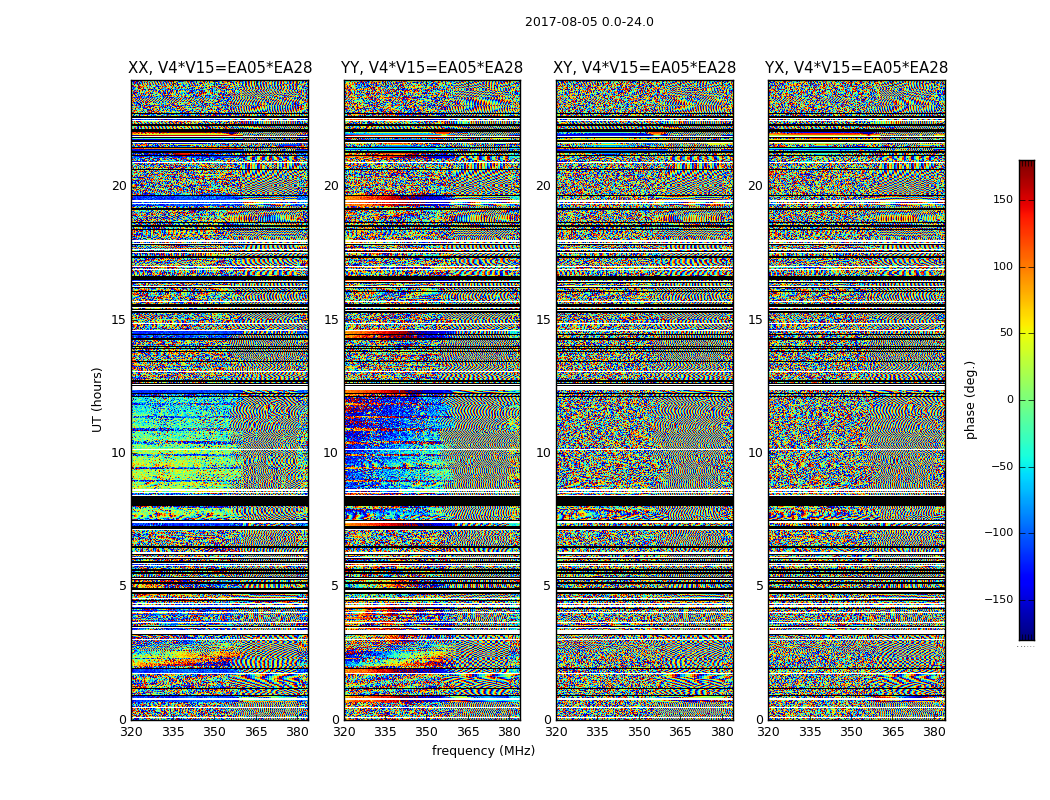Image resolution: width=1050 pixels, height=800 pixels.
Task: Click the '15' UT tick of YY panel
Action: [x=331, y=320]
